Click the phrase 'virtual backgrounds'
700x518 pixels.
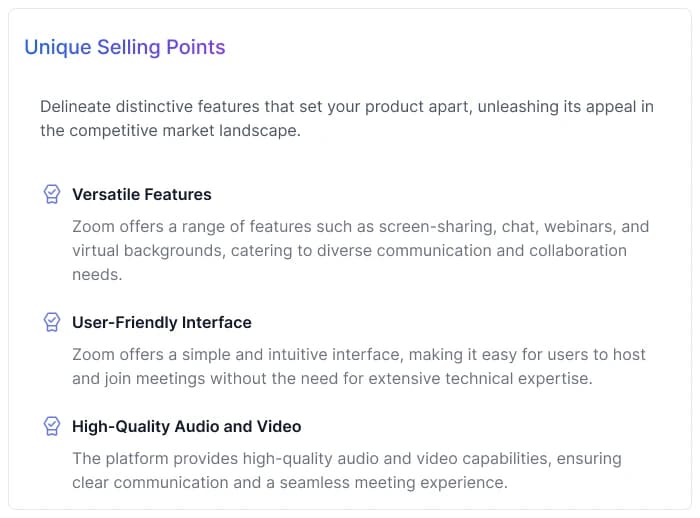[148, 250]
